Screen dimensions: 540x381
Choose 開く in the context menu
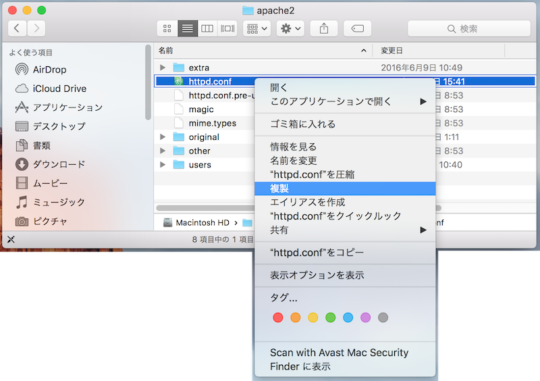[x=345, y=87]
